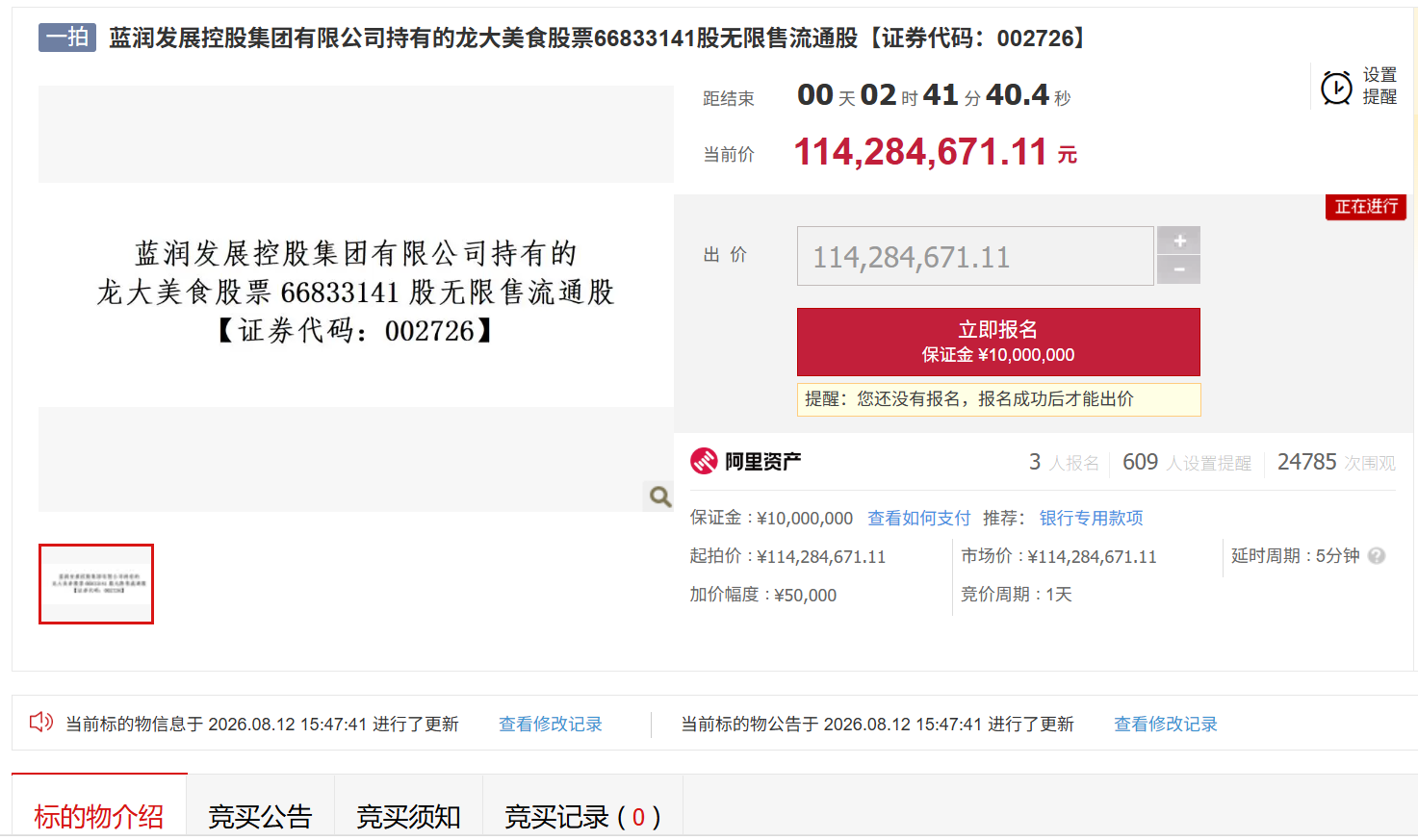Click help icon beside 延时周期 5分钟

pos(1377,556)
